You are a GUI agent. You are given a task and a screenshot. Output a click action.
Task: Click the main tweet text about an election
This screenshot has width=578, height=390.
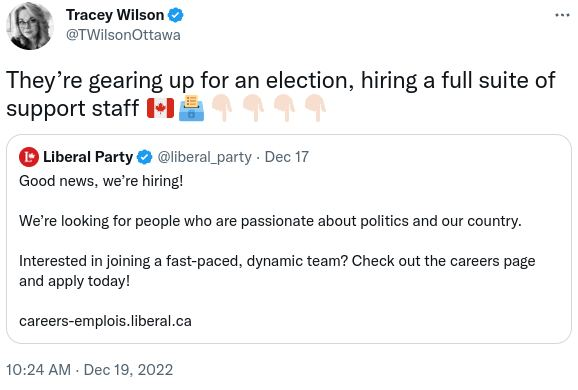pos(281,94)
